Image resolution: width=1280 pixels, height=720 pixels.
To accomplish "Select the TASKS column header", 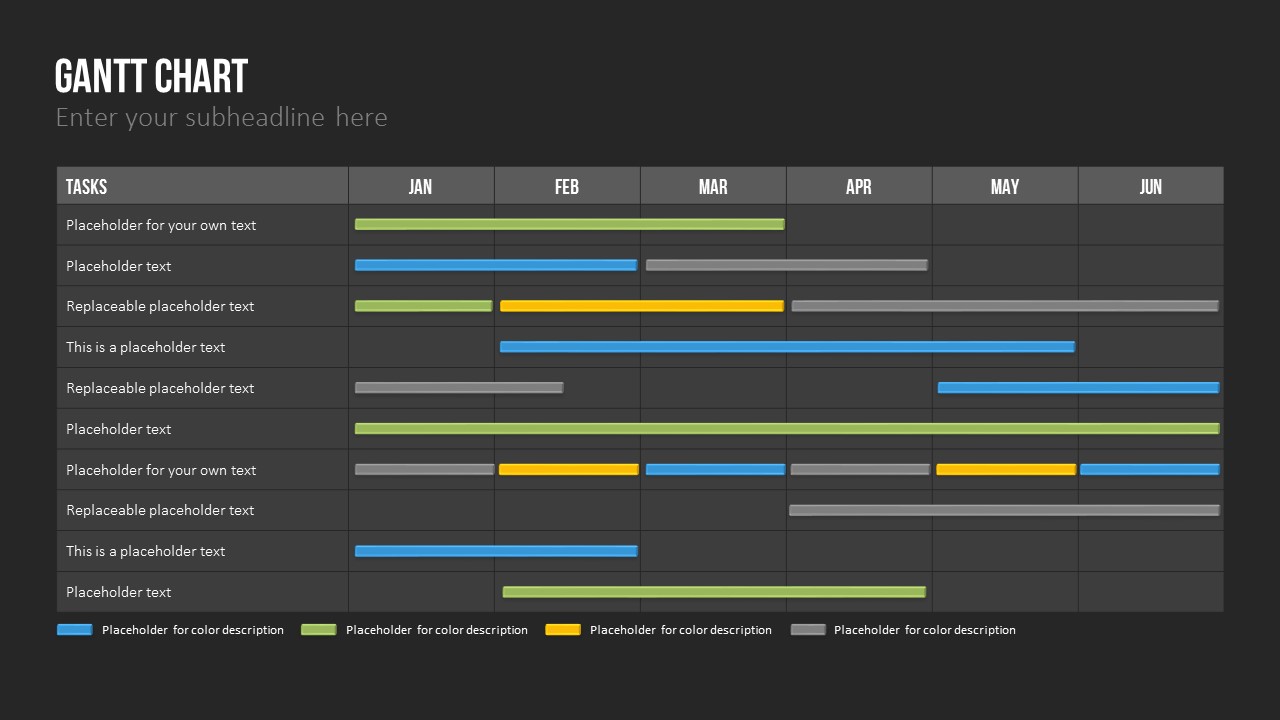I will (x=202, y=186).
